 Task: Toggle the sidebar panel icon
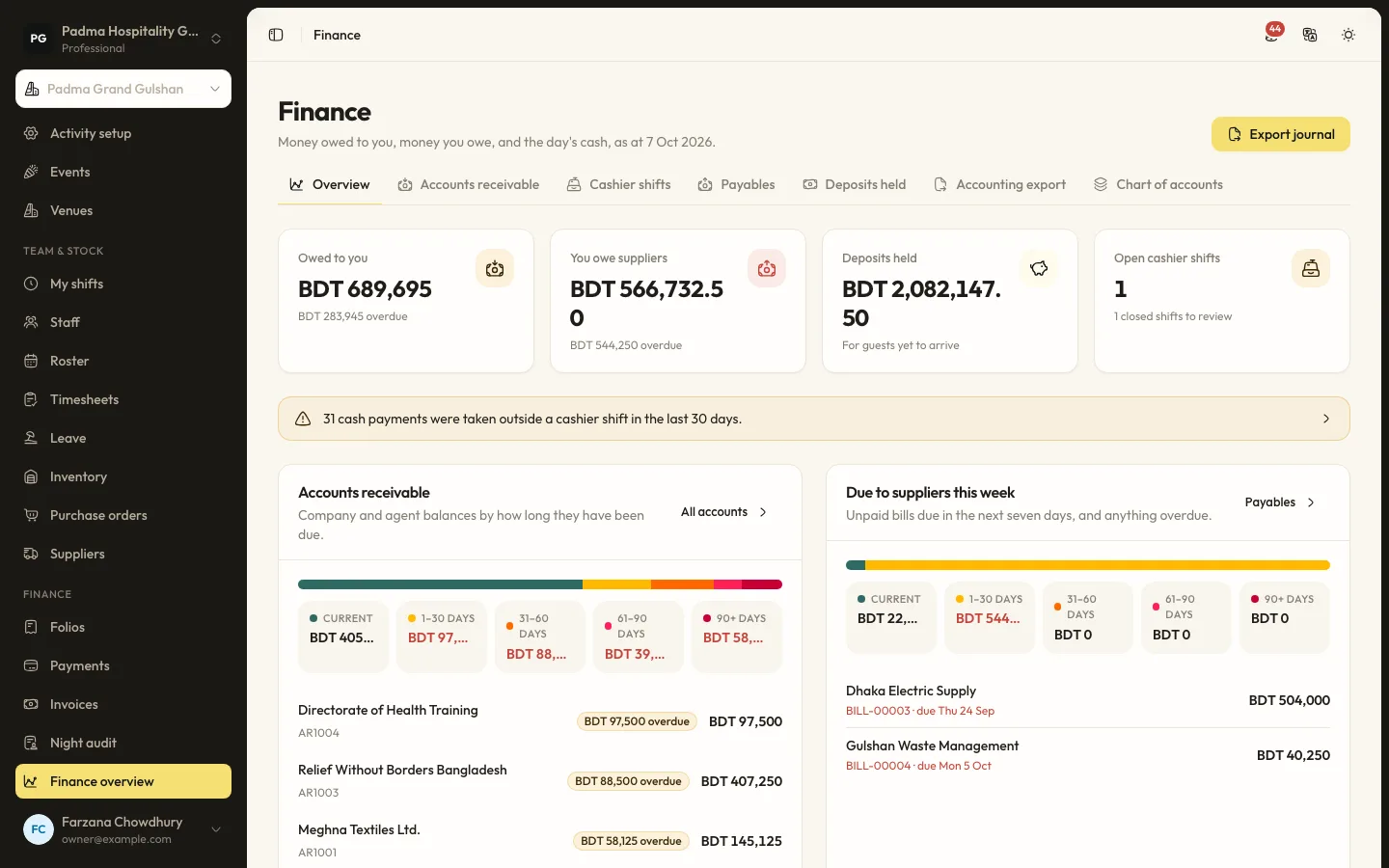click(276, 35)
